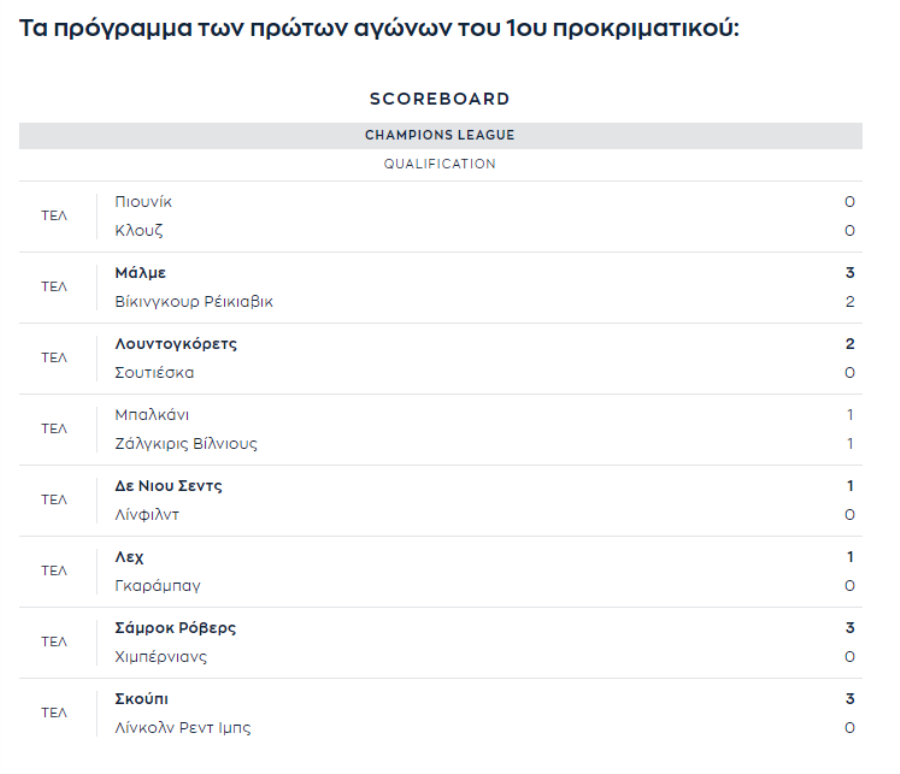This screenshot has height=774, width=900.
Task: Click the Πιουνίκ team name
Action: point(143,202)
